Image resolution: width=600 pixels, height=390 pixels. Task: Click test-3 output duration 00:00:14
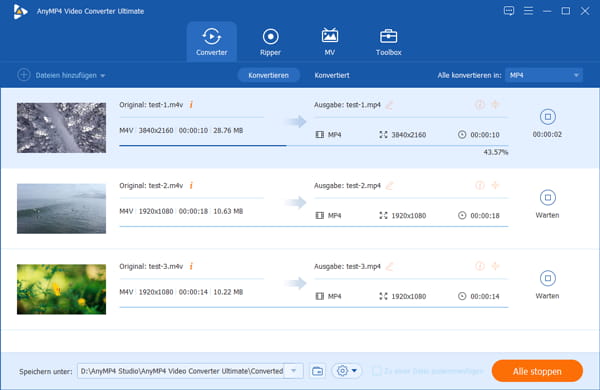[485, 296]
